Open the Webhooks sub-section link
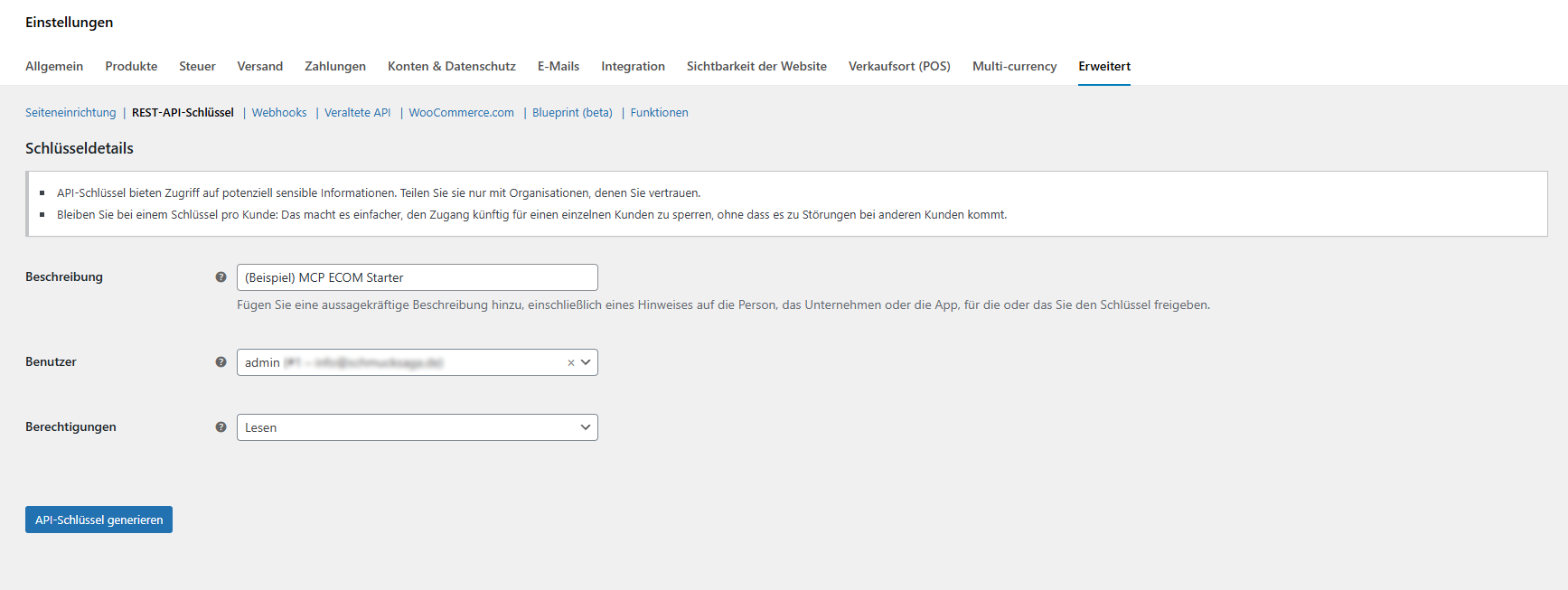The image size is (1568, 590). pyautogui.click(x=279, y=113)
